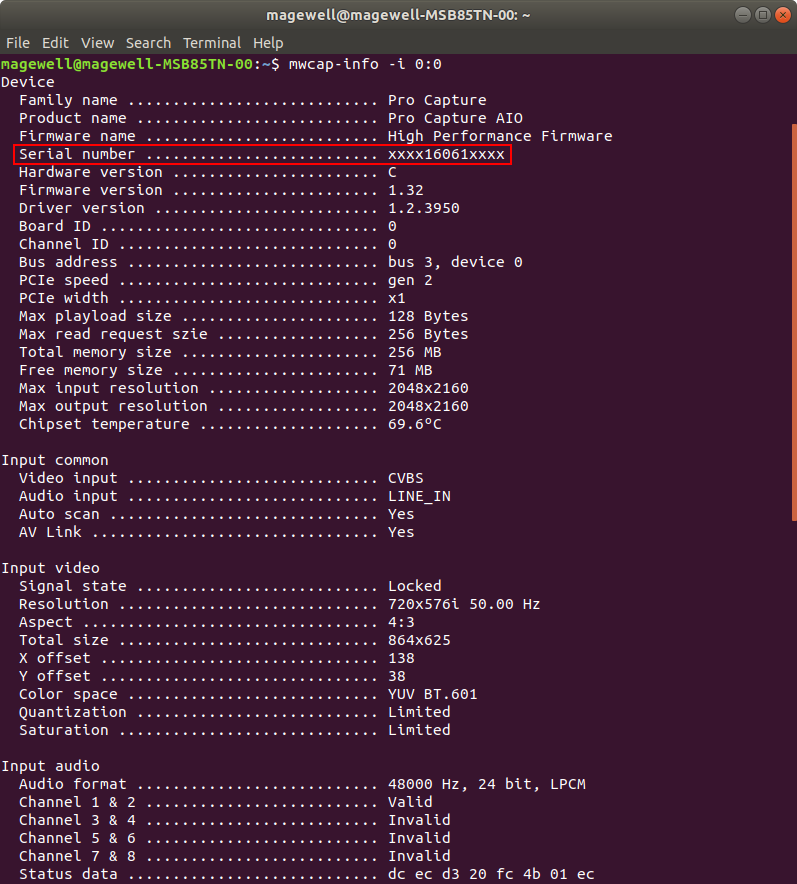This screenshot has height=884, width=797.
Task: Click the prompt magewell@magewell-MSB85TN-00
Action: point(127,64)
